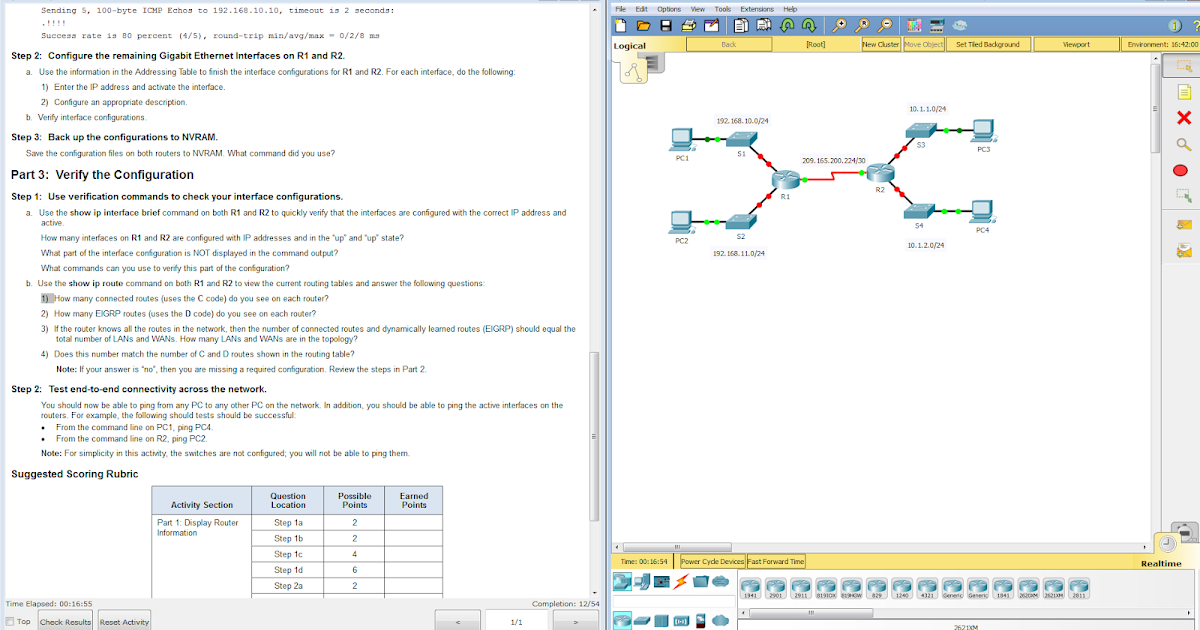Click the Paste toolbar icon

coord(764,25)
